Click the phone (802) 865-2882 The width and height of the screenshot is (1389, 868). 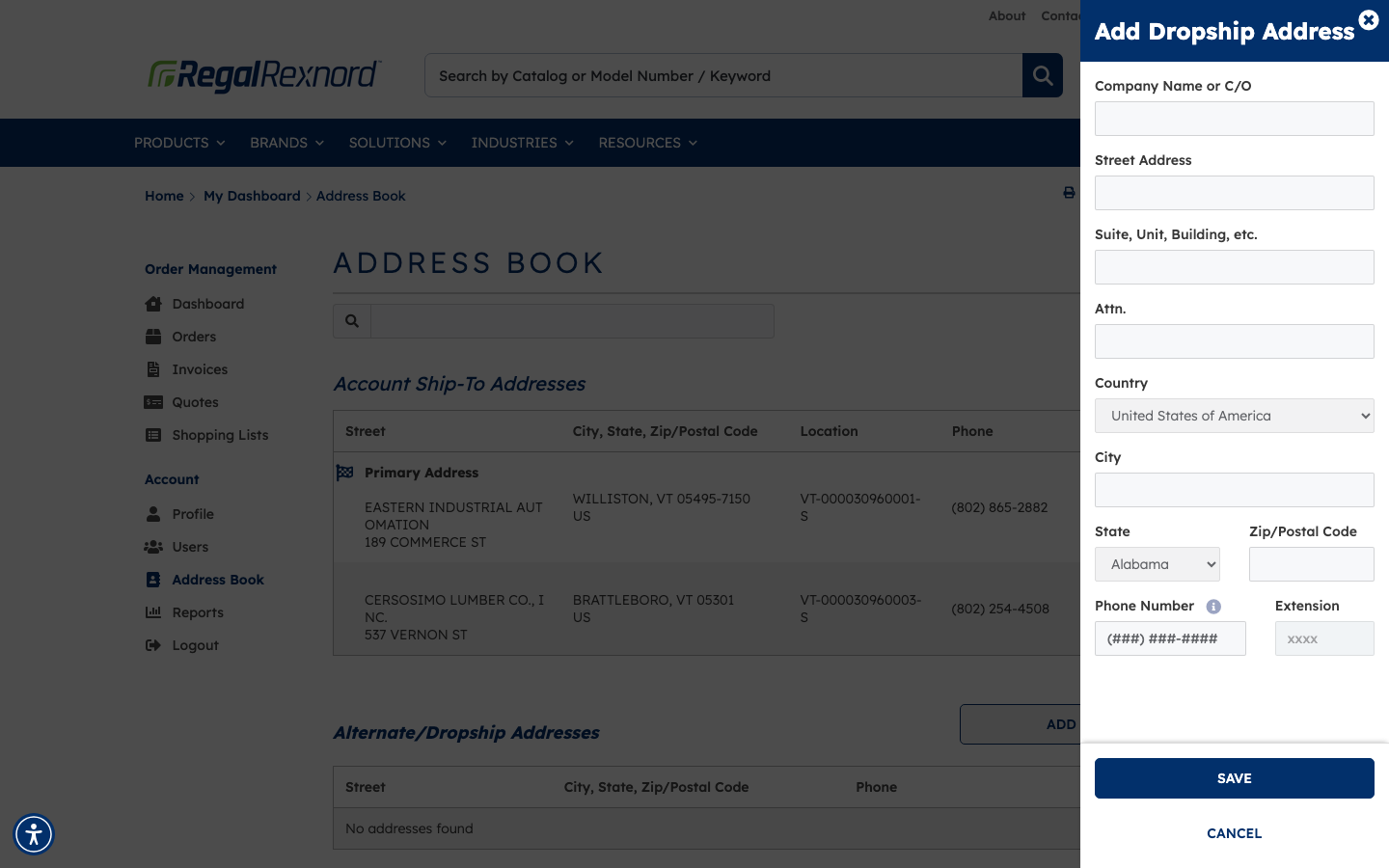[x=999, y=507]
